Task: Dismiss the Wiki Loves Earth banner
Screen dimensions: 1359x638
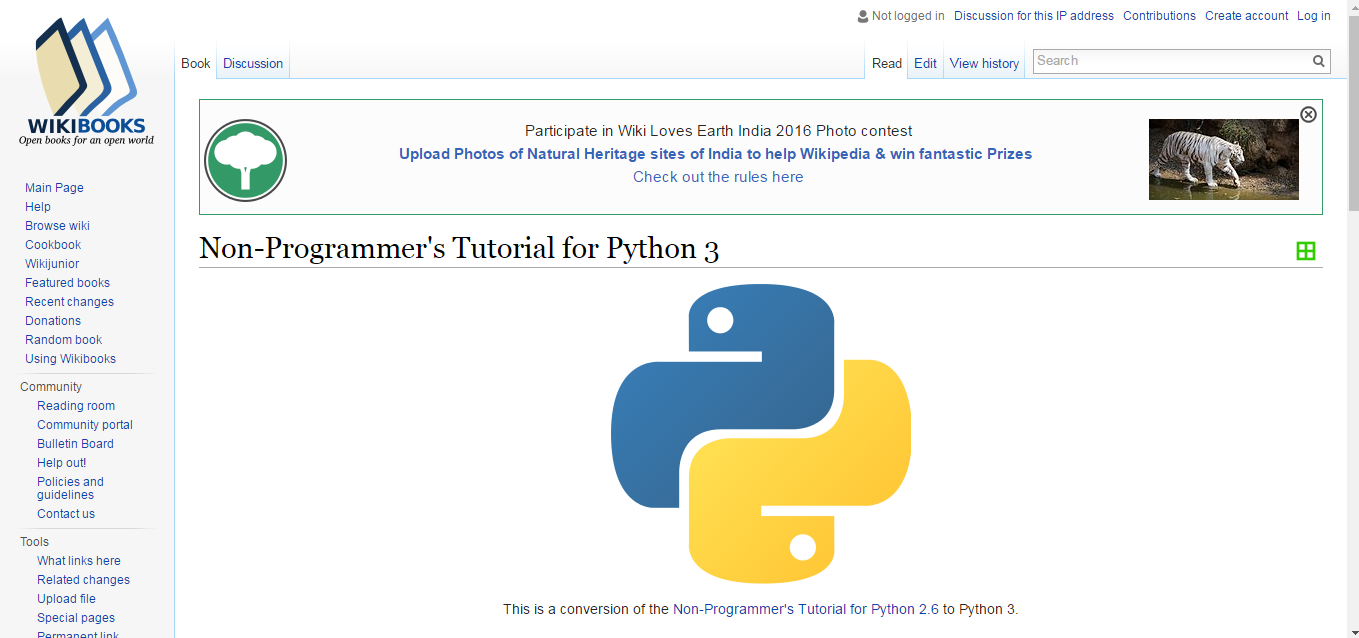Action: click(x=1309, y=114)
